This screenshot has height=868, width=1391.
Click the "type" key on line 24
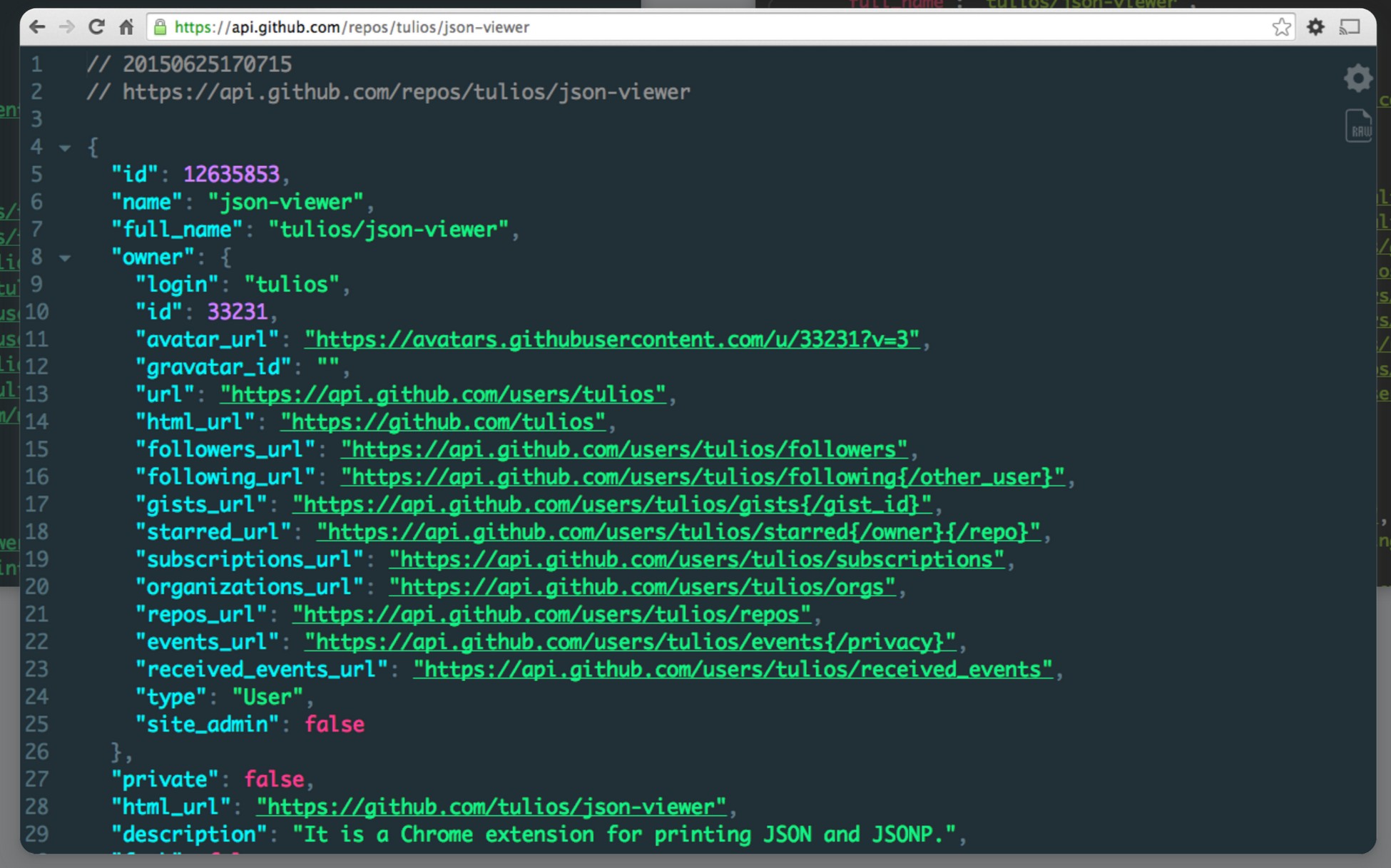(171, 697)
